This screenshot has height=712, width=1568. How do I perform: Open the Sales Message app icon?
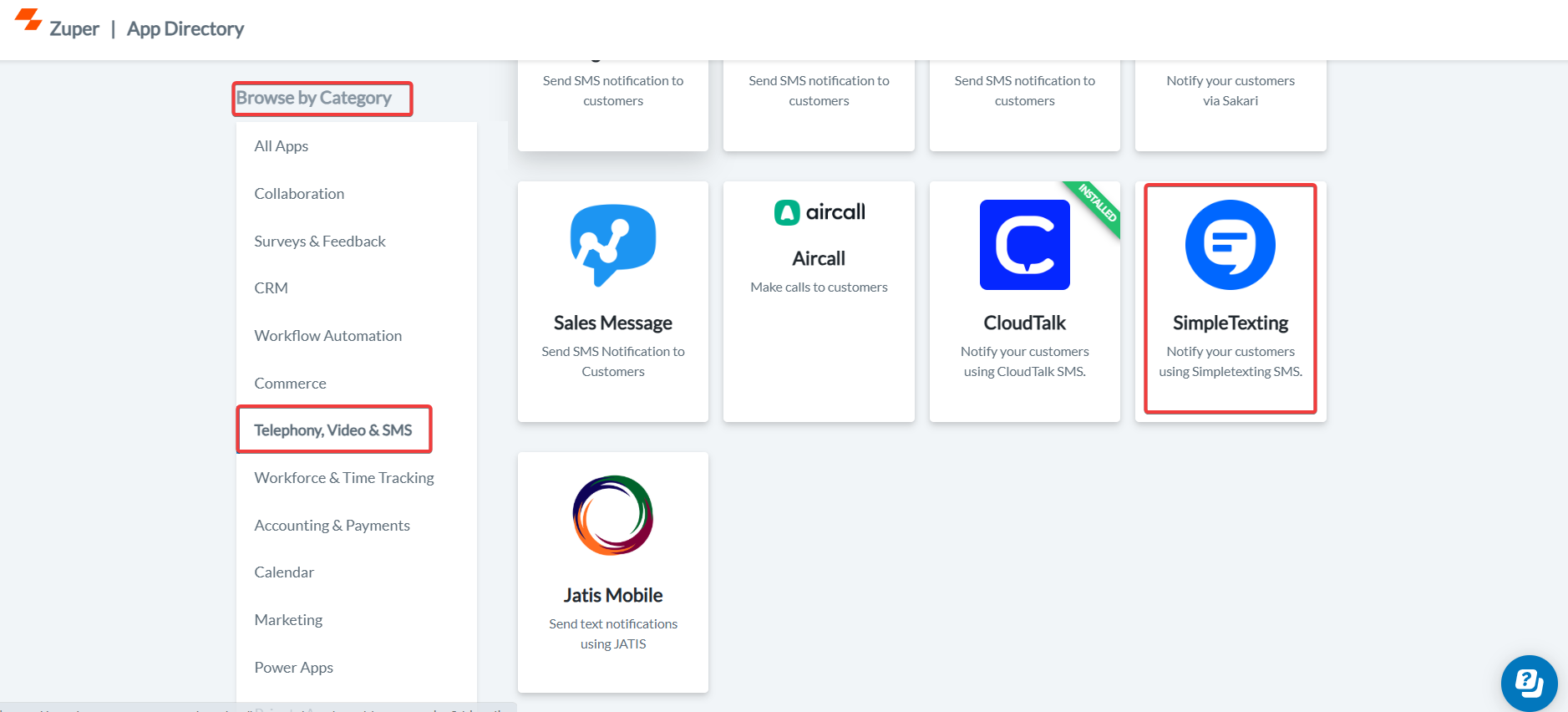point(613,245)
